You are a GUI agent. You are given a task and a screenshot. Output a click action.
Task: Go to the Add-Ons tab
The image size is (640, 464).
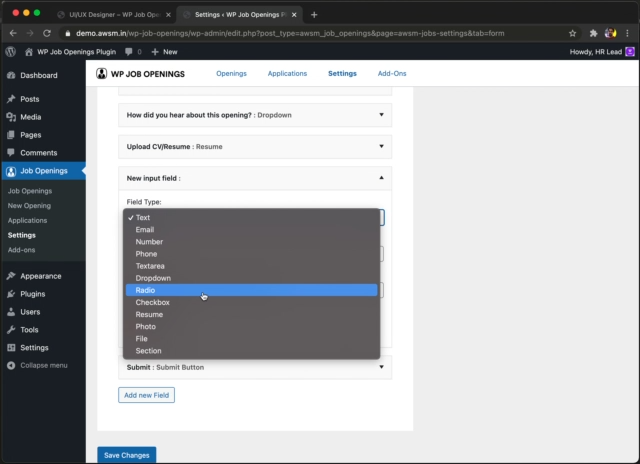392,73
